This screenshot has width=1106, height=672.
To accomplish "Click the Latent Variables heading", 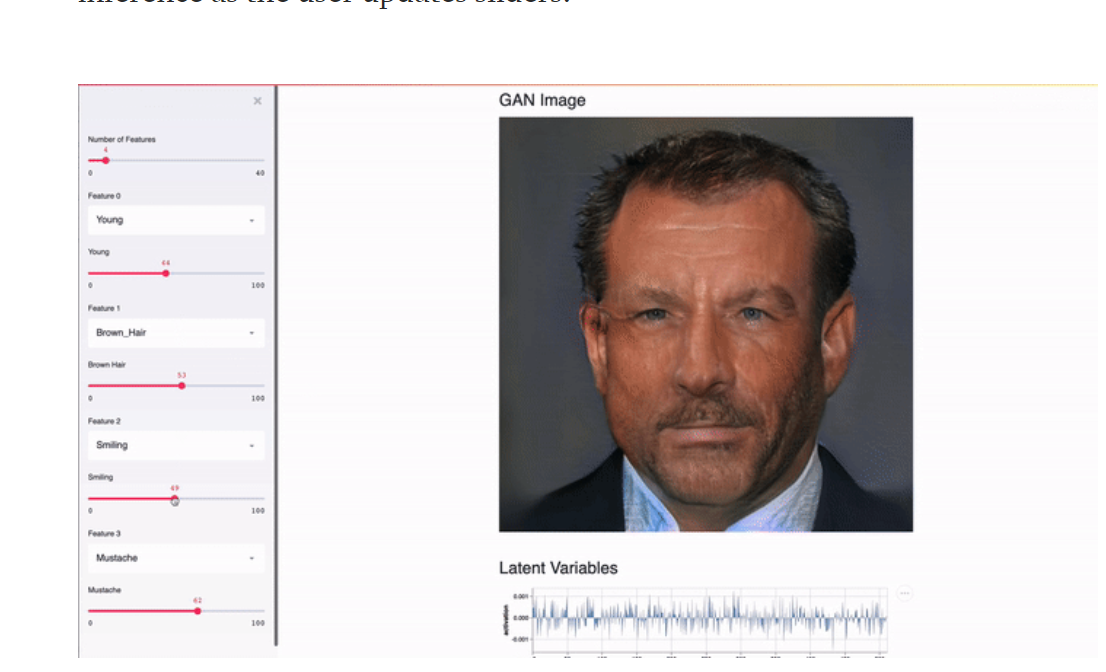I will click(x=558, y=568).
